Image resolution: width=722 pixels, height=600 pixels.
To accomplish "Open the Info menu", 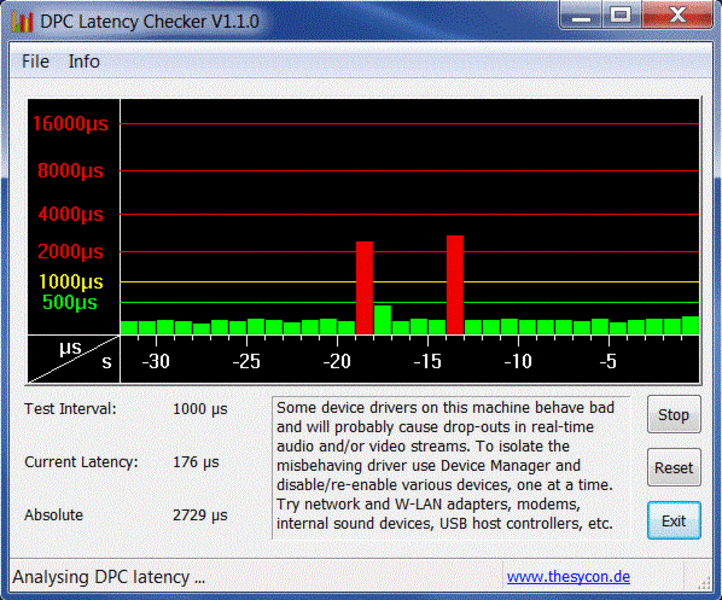I will [x=84, y=61].
